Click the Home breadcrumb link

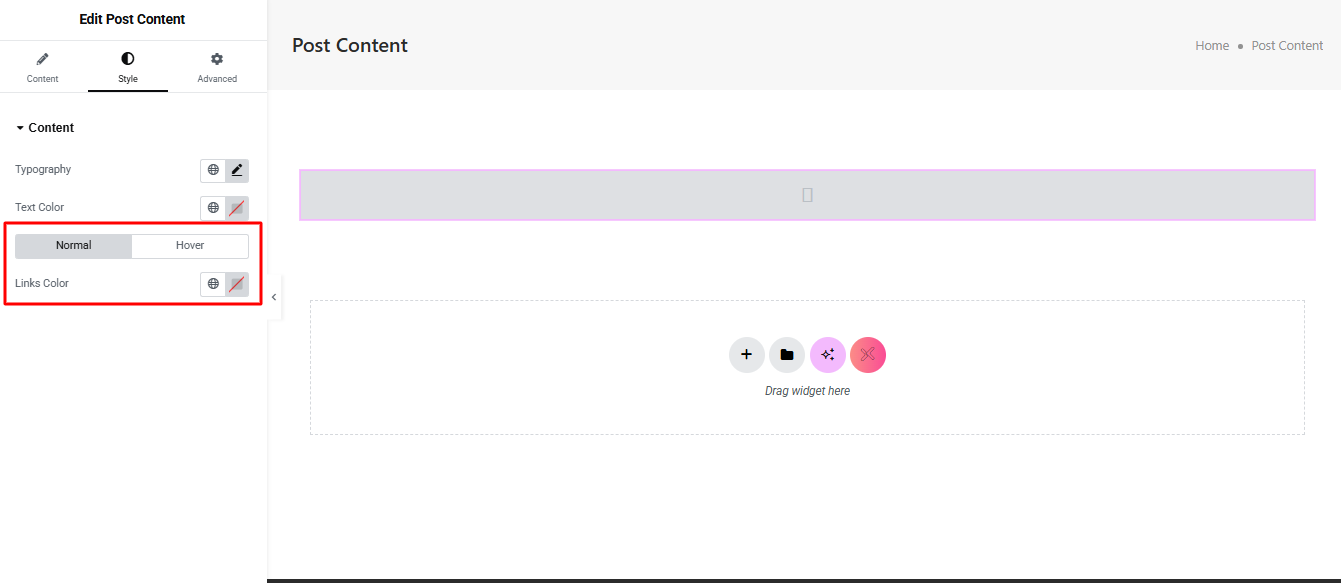(x=1212, y=46)
